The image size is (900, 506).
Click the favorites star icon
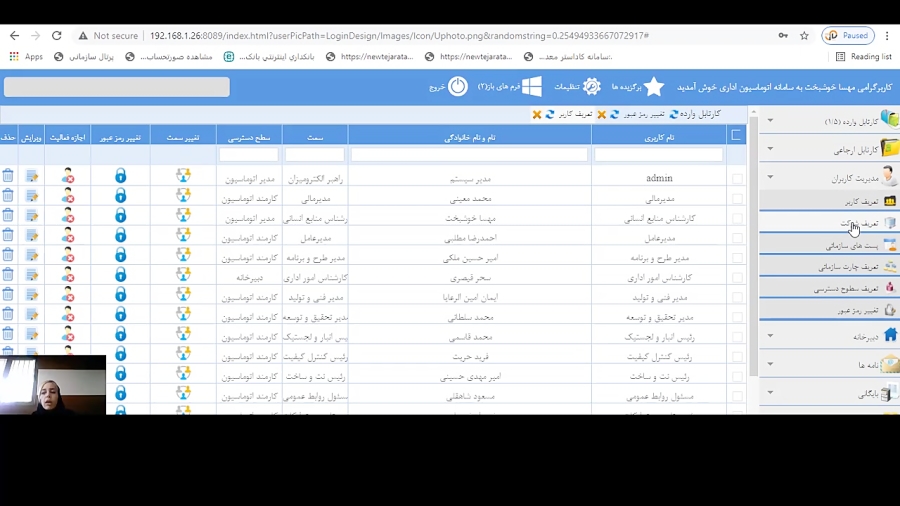tap(654, 87)
